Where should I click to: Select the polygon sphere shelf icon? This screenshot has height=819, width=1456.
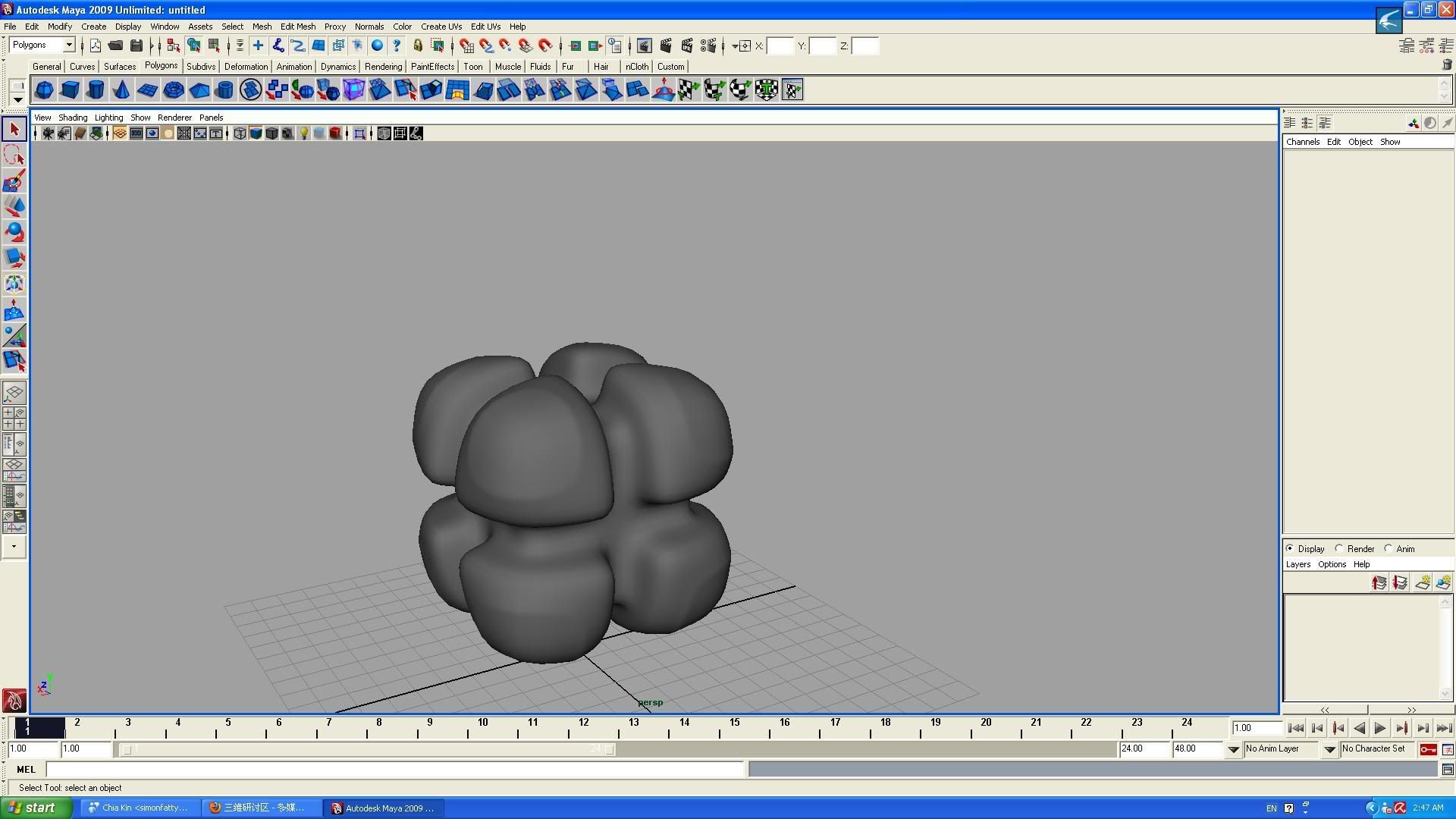click(x=44, y=90)
